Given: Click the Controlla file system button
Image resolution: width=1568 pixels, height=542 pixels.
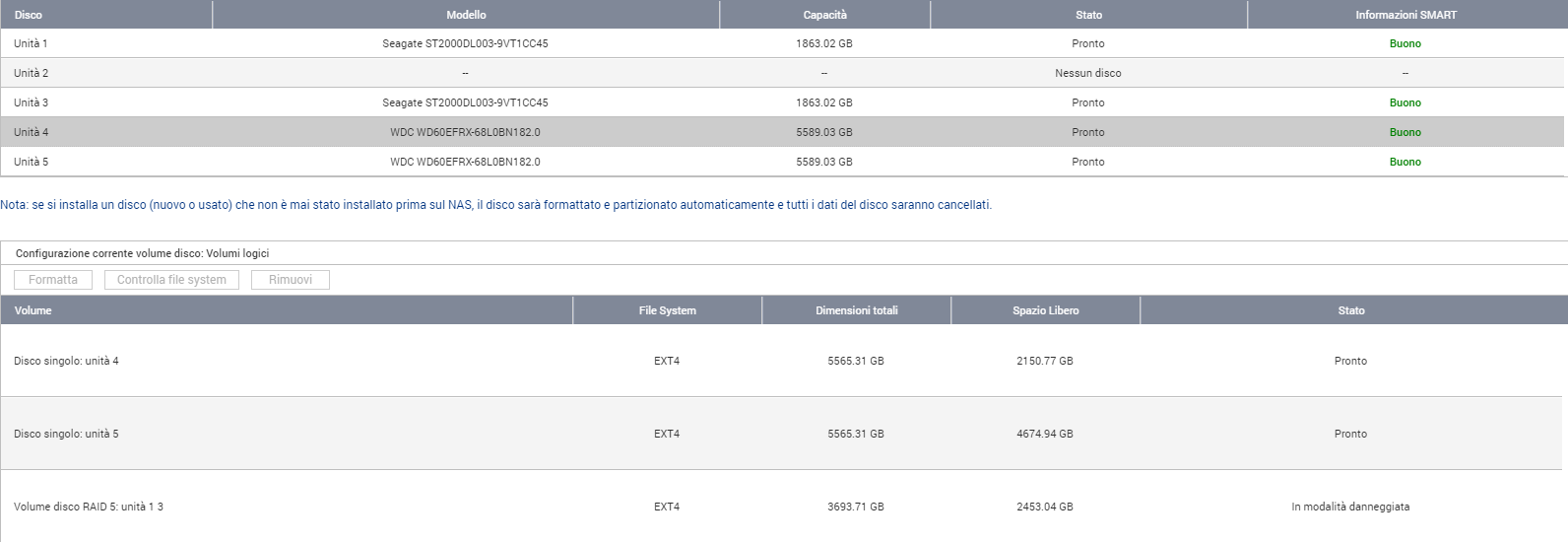Looking at the screenshot, I should [171, 280].
